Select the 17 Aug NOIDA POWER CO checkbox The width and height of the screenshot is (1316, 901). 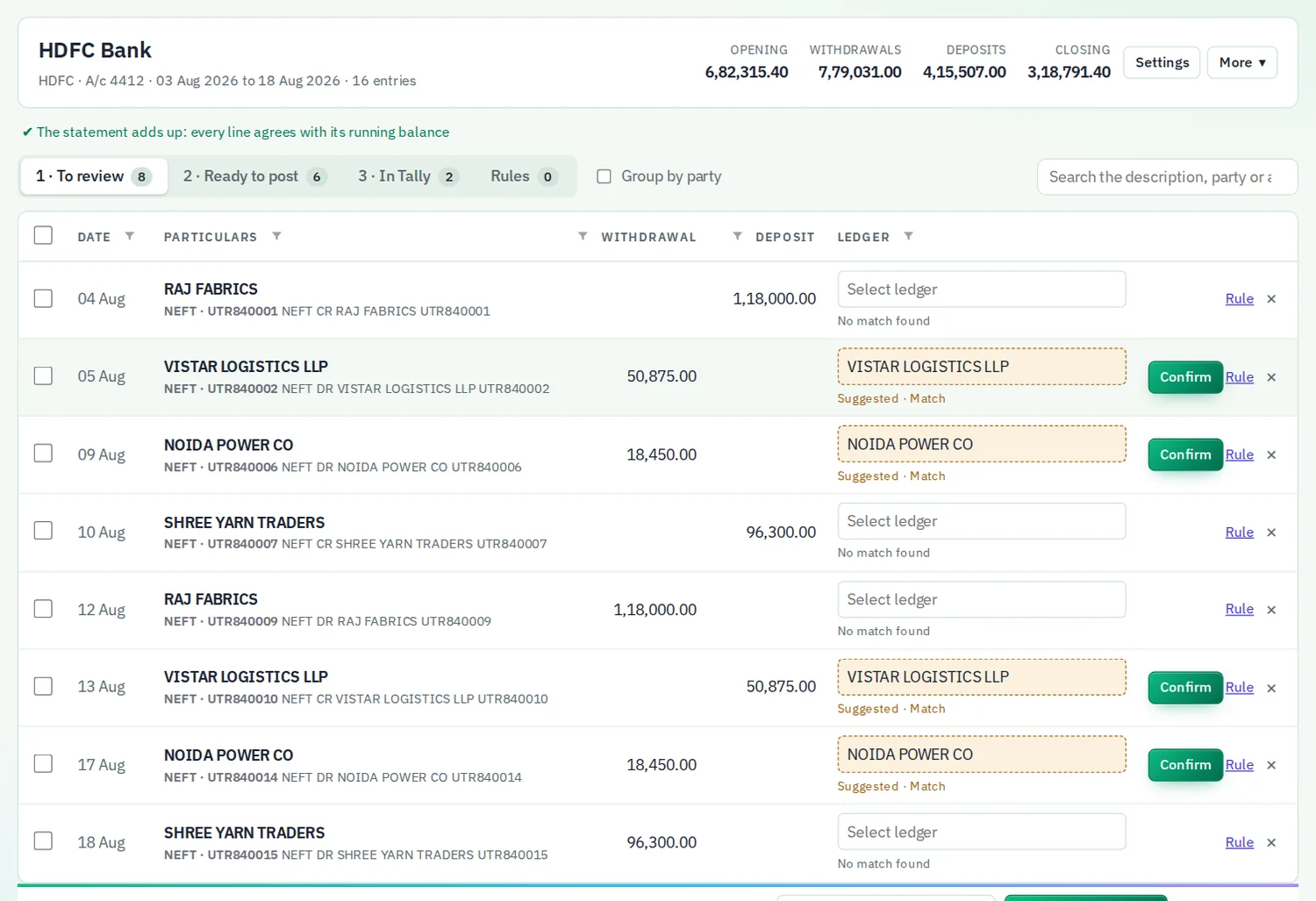coord(43,763)
